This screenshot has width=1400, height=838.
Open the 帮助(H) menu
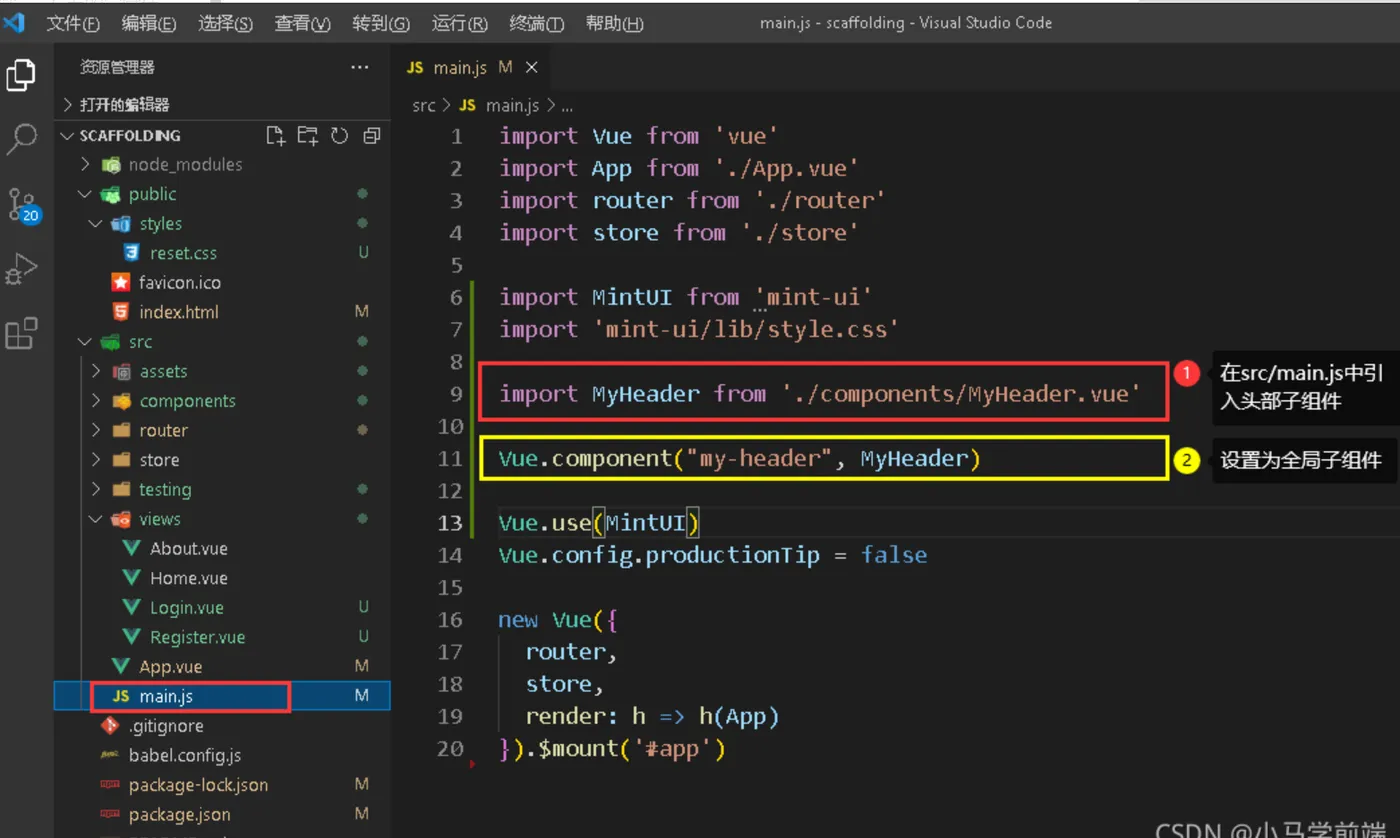click(614, 23)
